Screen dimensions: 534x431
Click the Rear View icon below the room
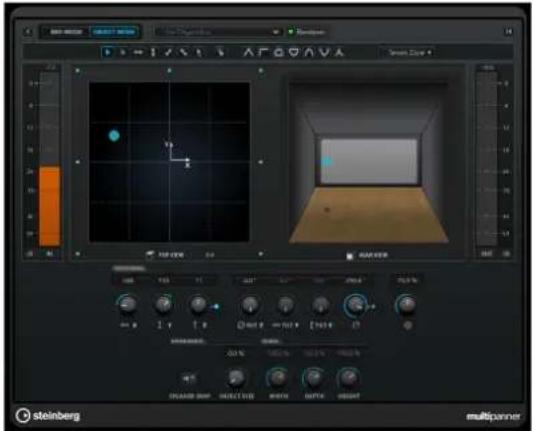(x=350, y=256)
